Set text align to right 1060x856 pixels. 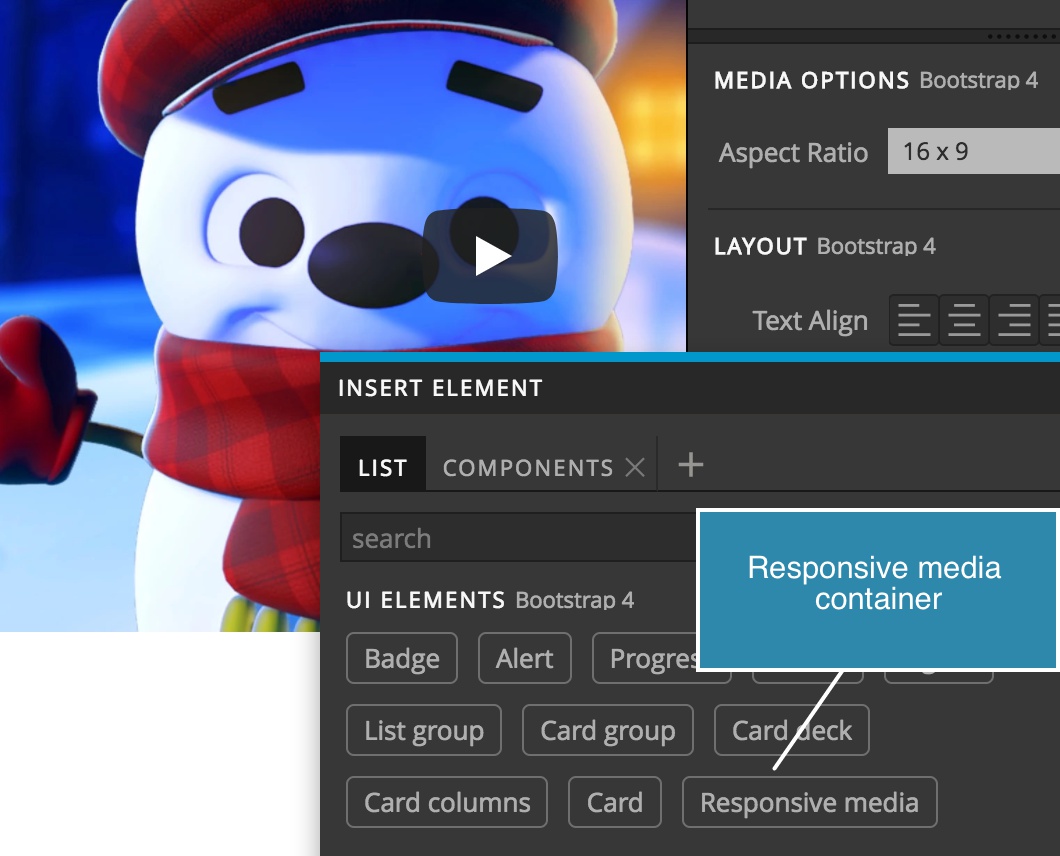[1014, 320]
